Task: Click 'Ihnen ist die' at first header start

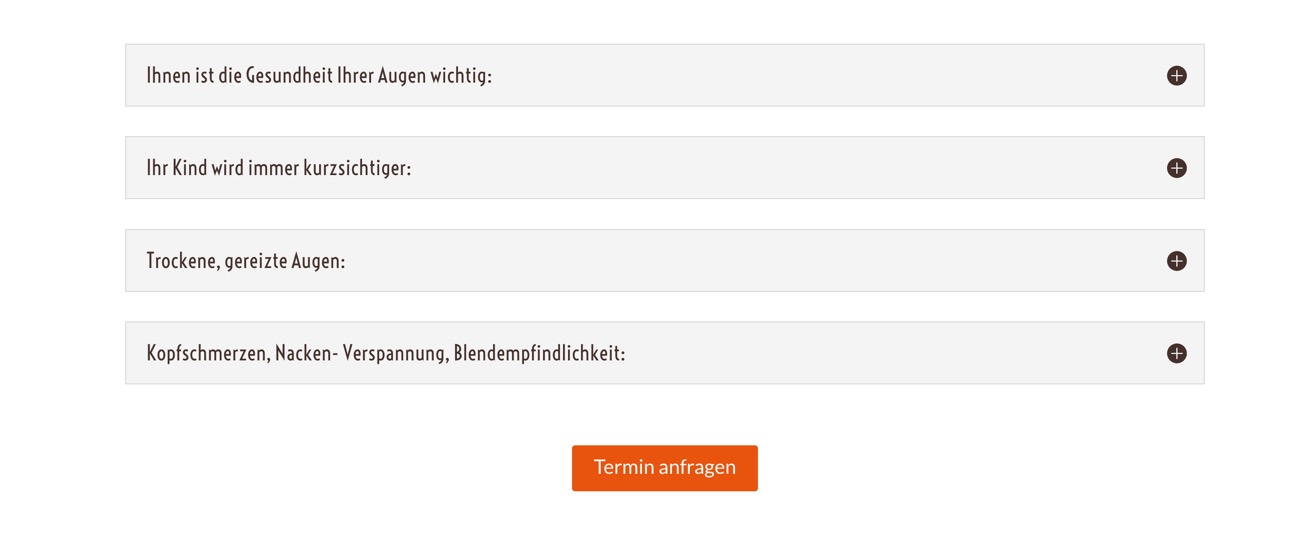Action: point(194,76)
